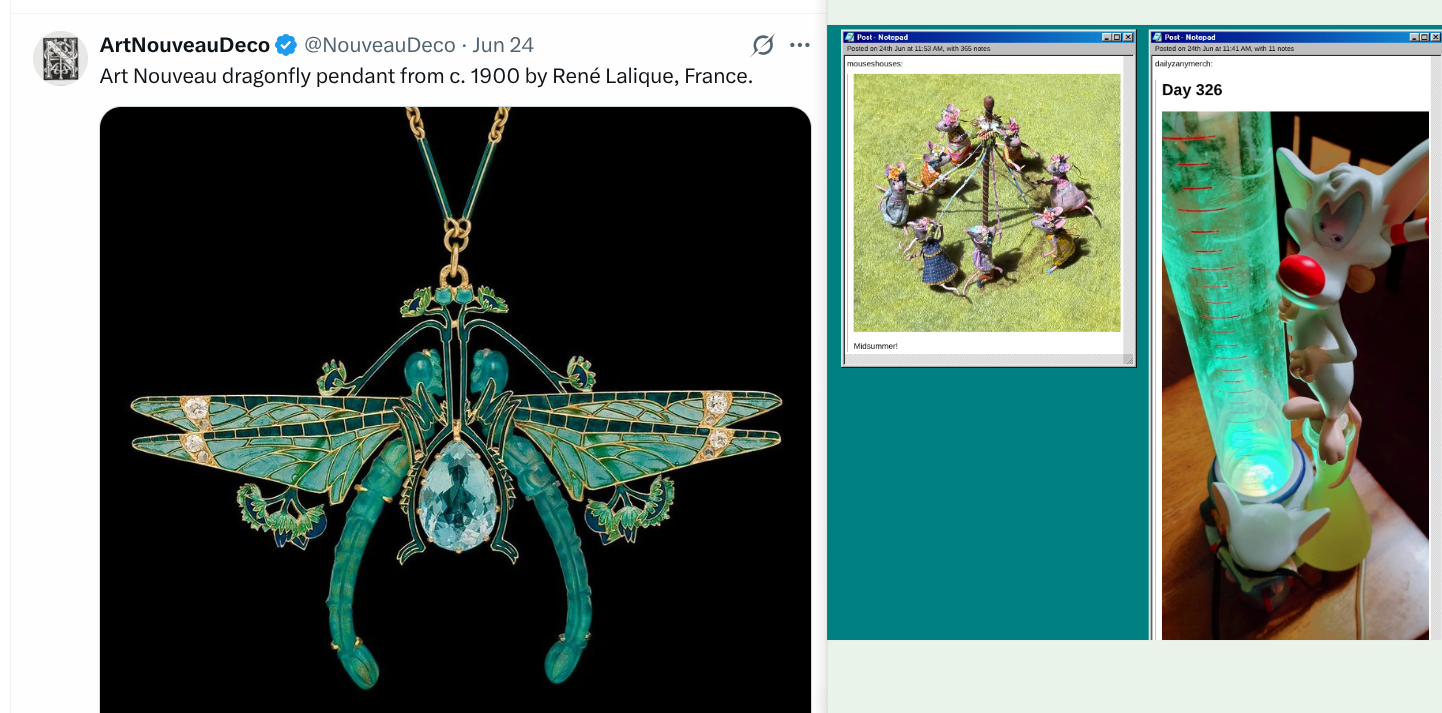1442x713 pixels.
Task: Click the vertical scrollbar in the dailyzanymerch window
Action: pyautogui.click(x=1436, y=347)
